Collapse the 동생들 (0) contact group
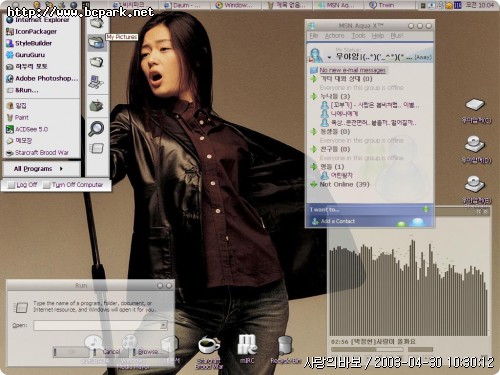 point(313,131)
